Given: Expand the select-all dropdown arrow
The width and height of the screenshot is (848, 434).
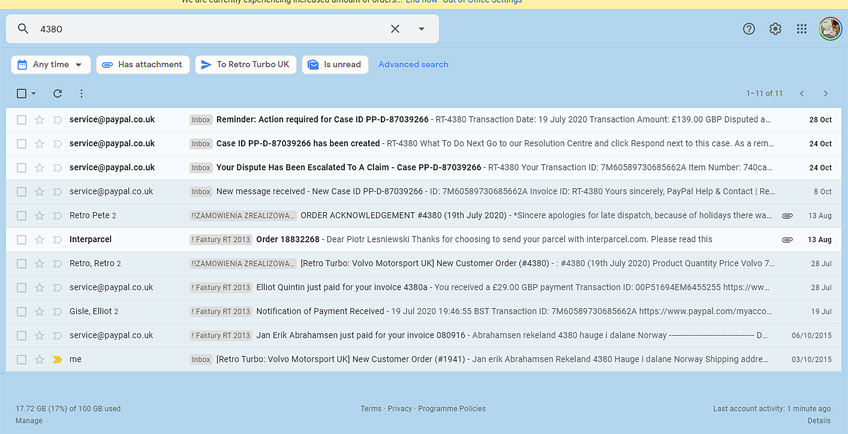Looking at the screenshot, I should pyautogui.click(x=34, y=94).
